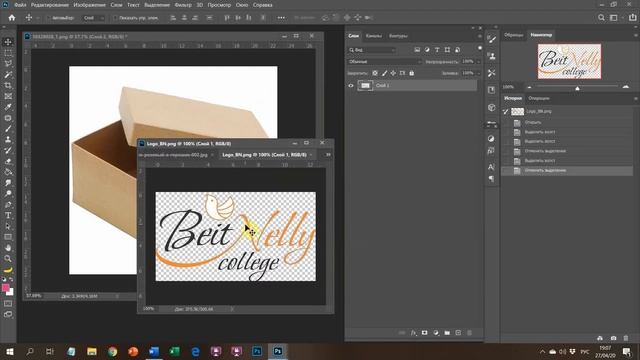
Task: Click the Navigator zoom slider handle
Action: tap(577, 88)
